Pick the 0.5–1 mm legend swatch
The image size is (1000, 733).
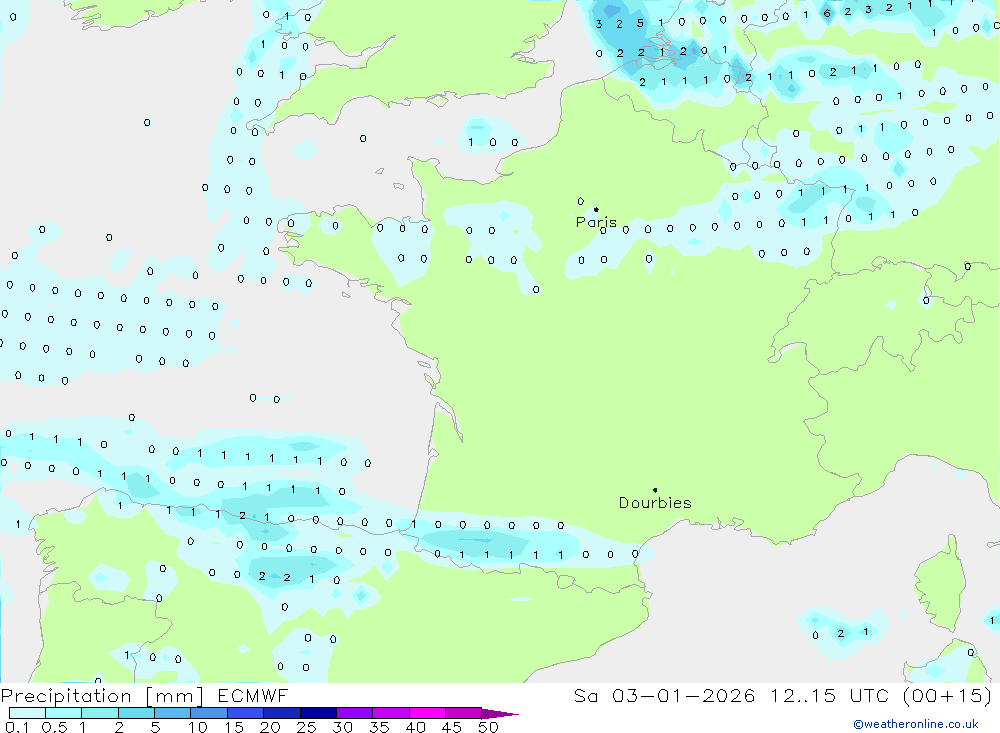tap(63, 713)
